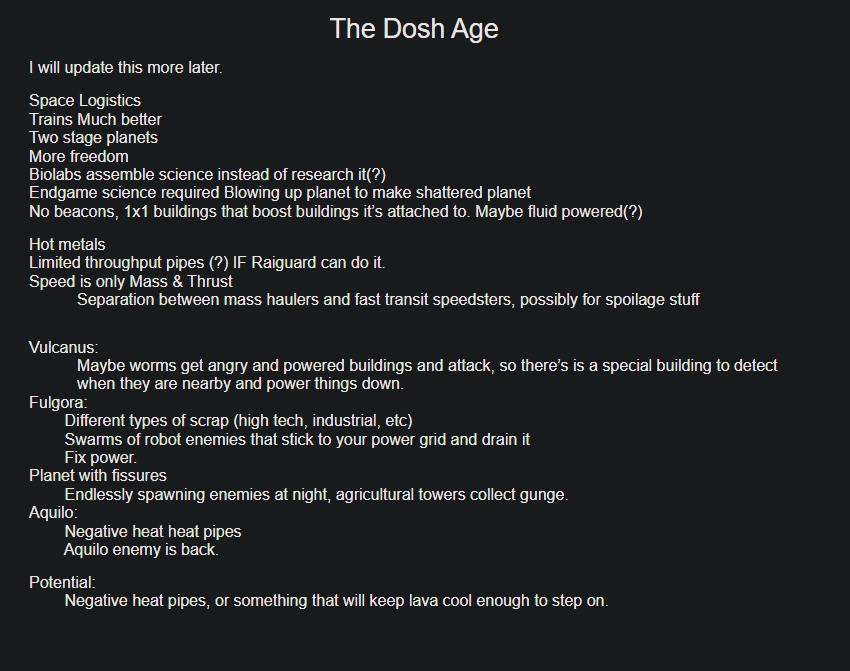Click the Endgame science required sentence
The height and width of the screenshot is (671, 850).
(x=280, y=193)
